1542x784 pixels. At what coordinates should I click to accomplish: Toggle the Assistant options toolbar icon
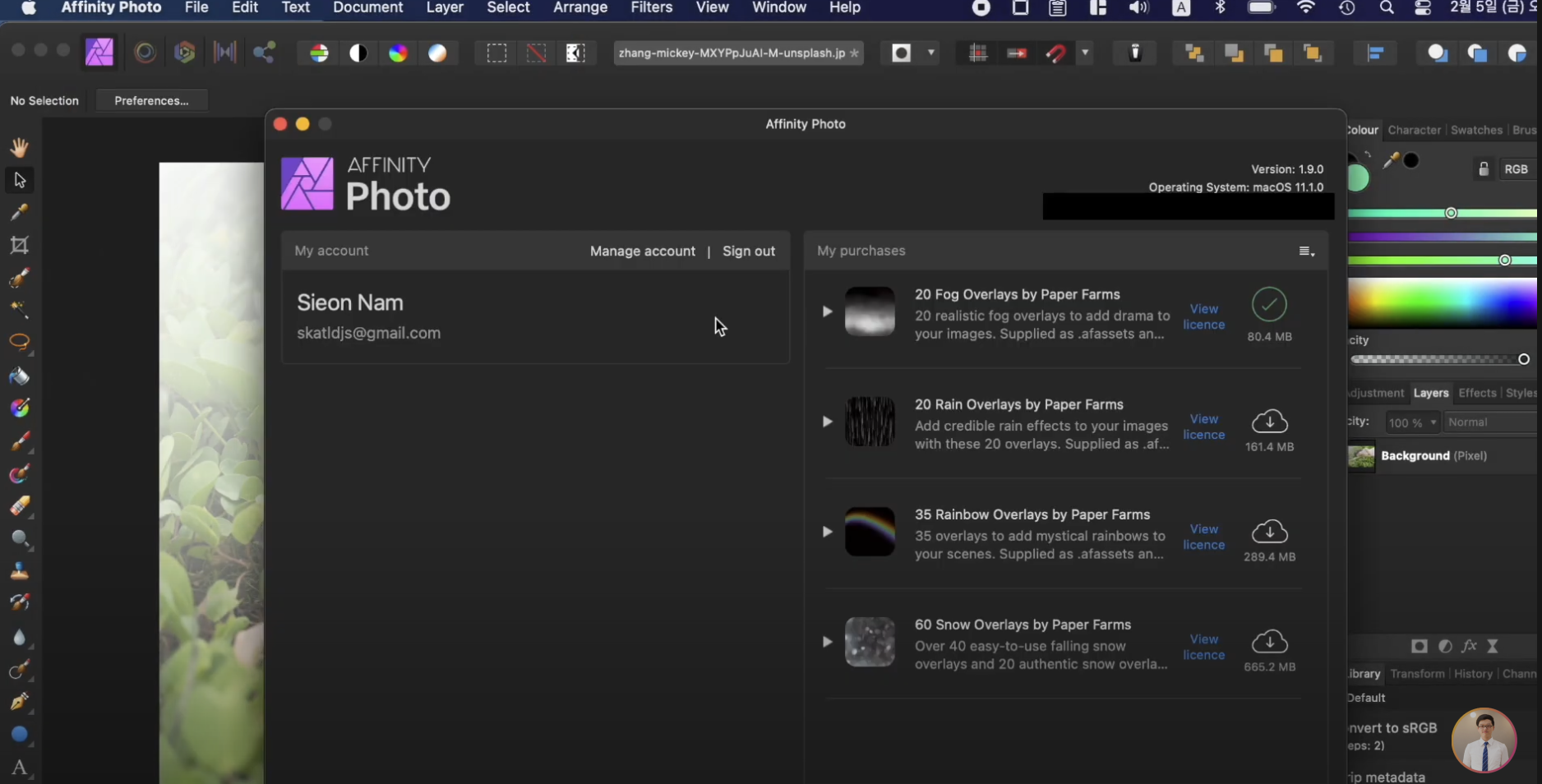pyautogui.click(x=1135, y=53)
